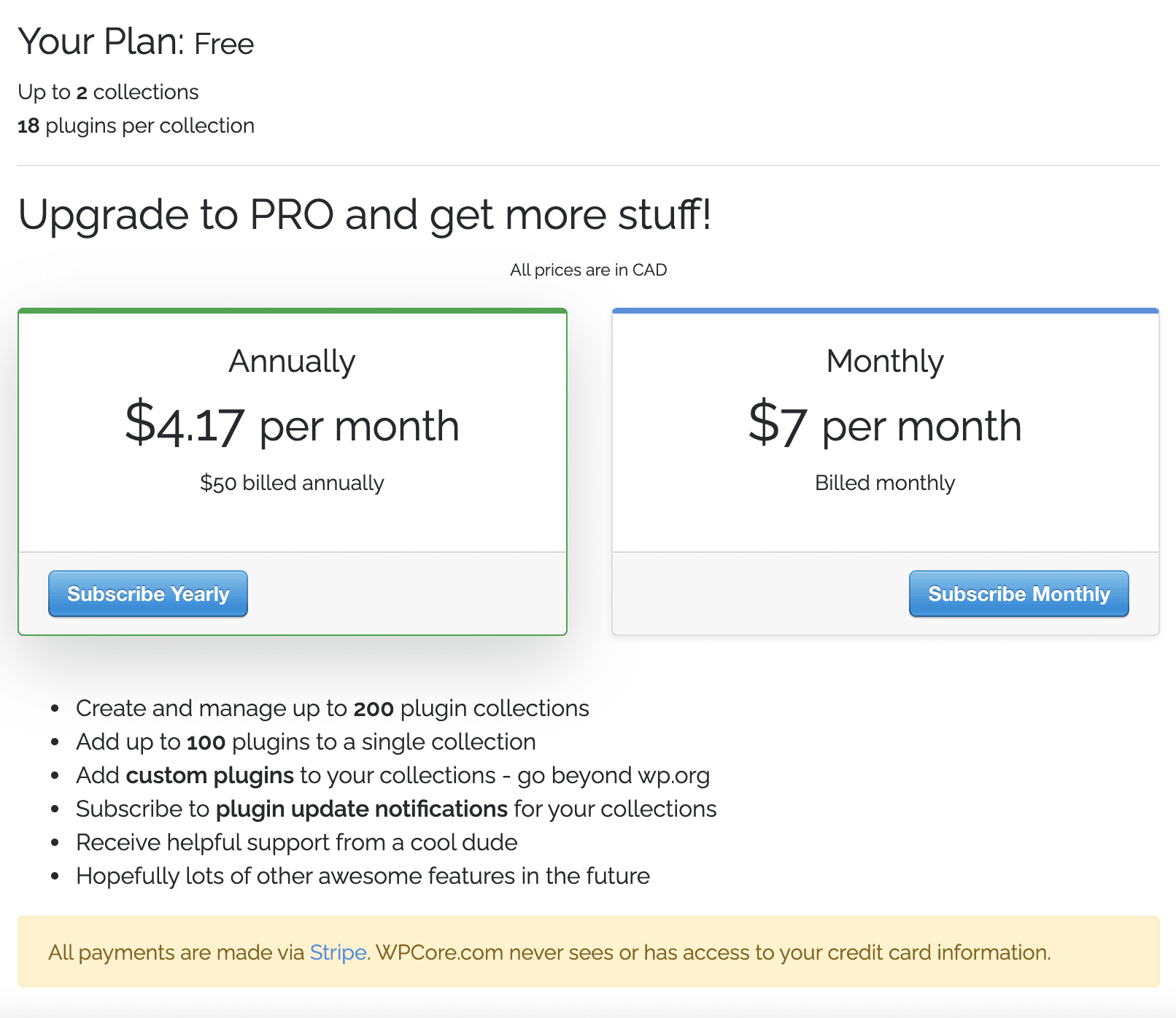This screenshot has width=1176, height=1018.
Task: Click the All prices are in CAD note
Action: (x=589, y=269)
